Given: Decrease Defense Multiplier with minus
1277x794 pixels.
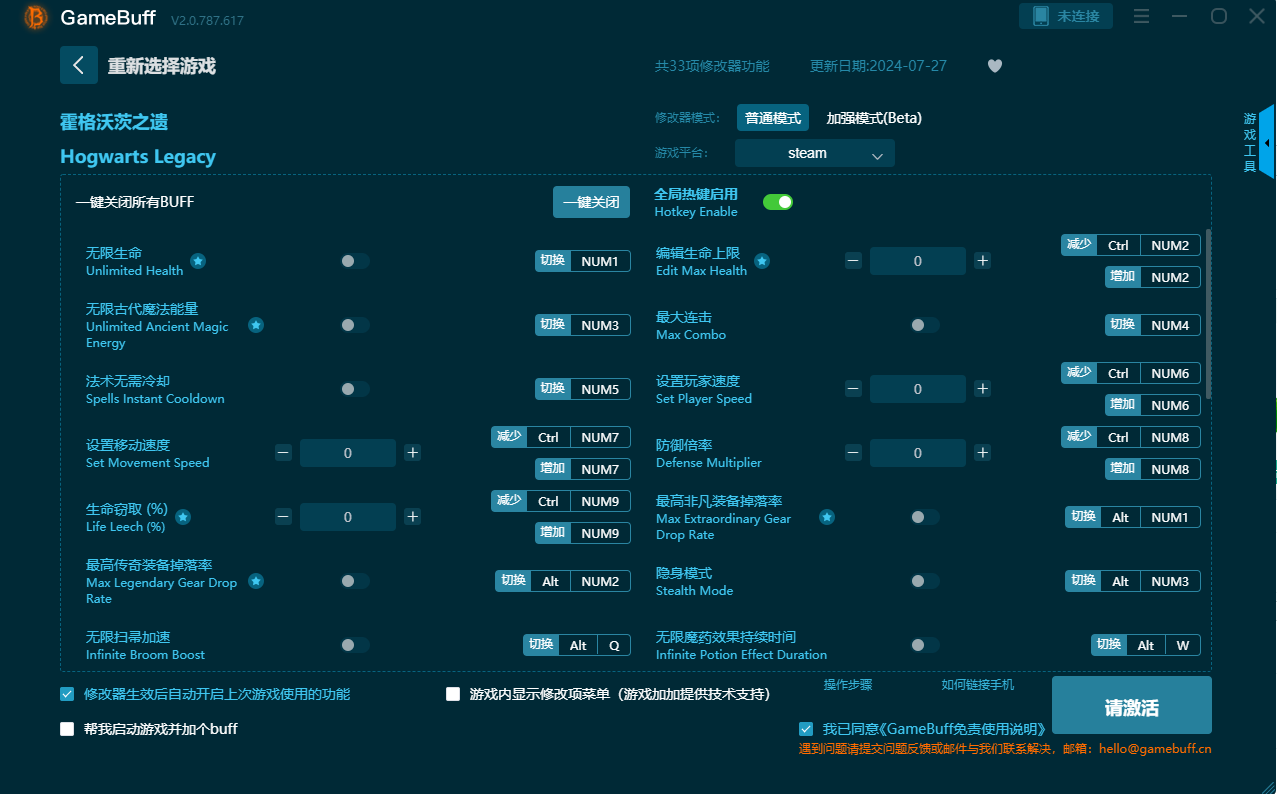Looking at the screenshot, I should (853, 453).
